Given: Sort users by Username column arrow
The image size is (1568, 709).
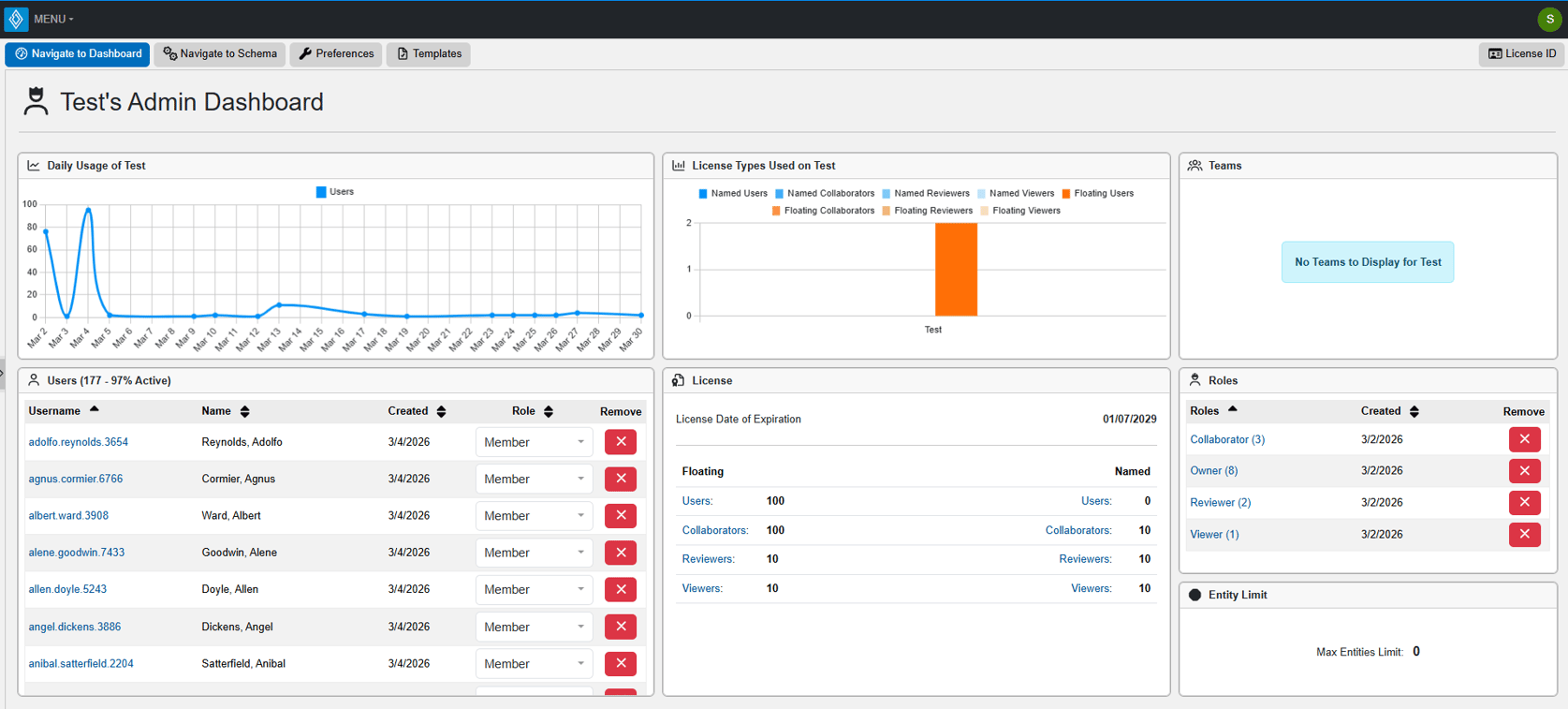Looking at the screenshot, I should [x=95, y=410].
